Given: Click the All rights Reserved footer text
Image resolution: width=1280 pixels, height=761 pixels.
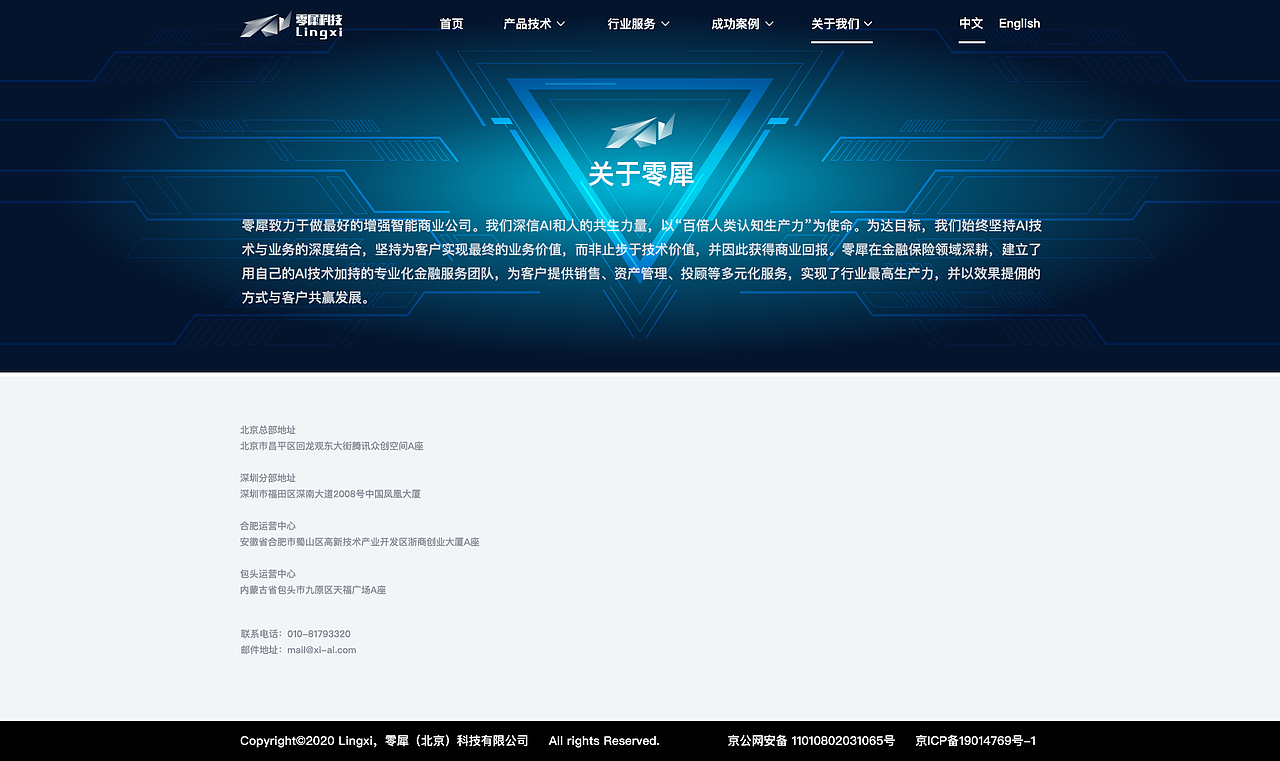Looking at the screenshot, I should [x=604, y=741].
